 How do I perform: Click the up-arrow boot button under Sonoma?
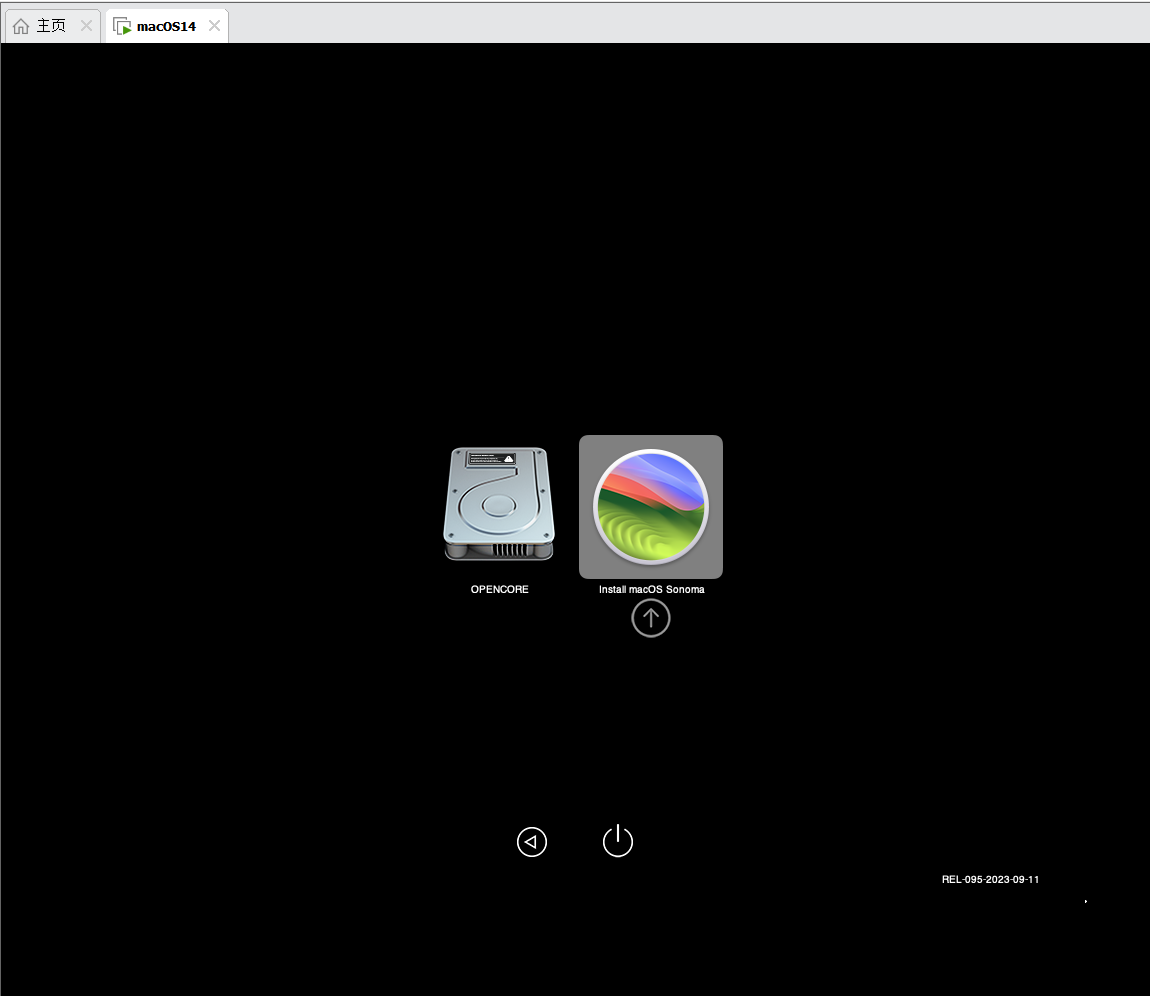pos(651,618)
